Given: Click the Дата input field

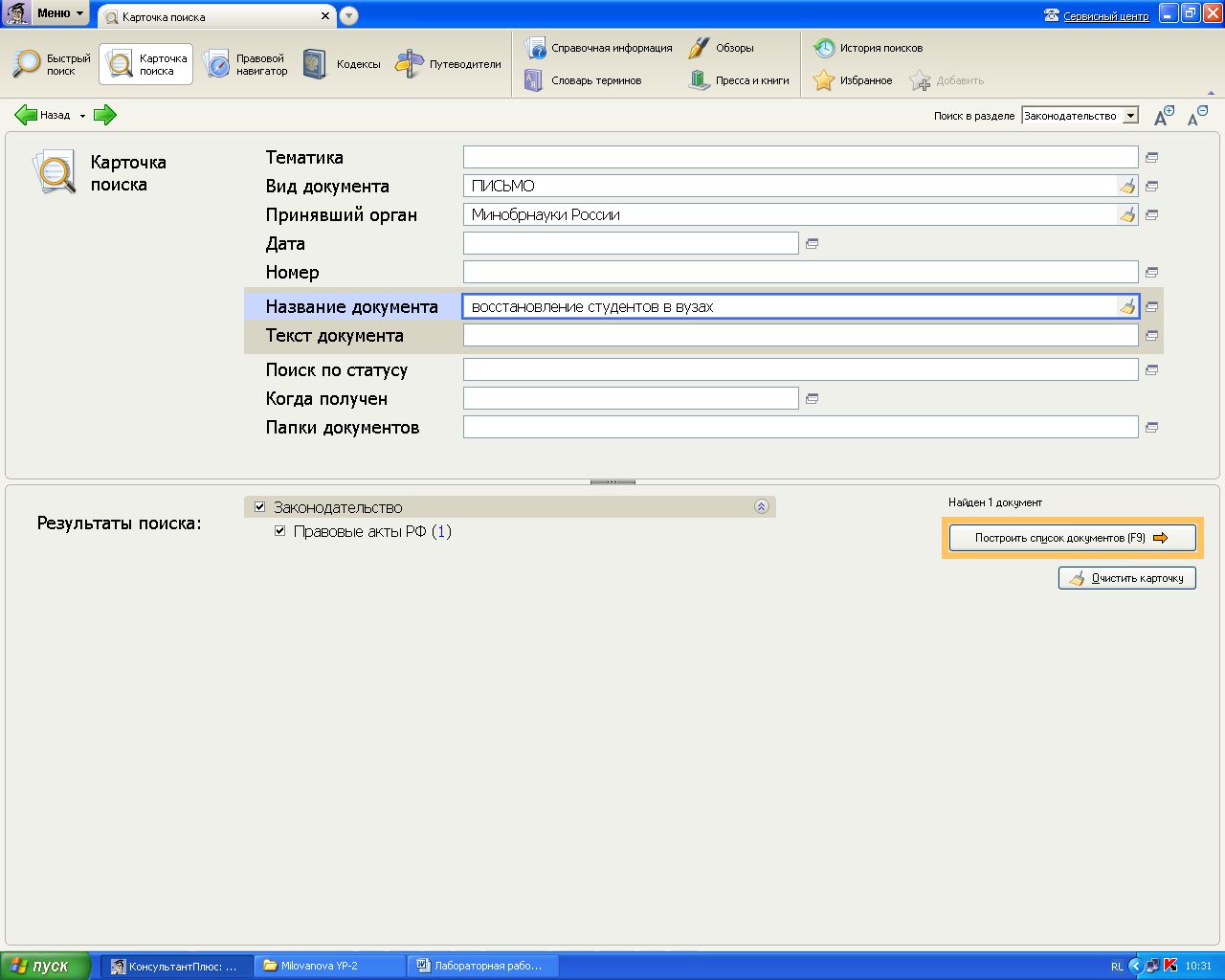Looking at the screenshot, I should 631,243.
